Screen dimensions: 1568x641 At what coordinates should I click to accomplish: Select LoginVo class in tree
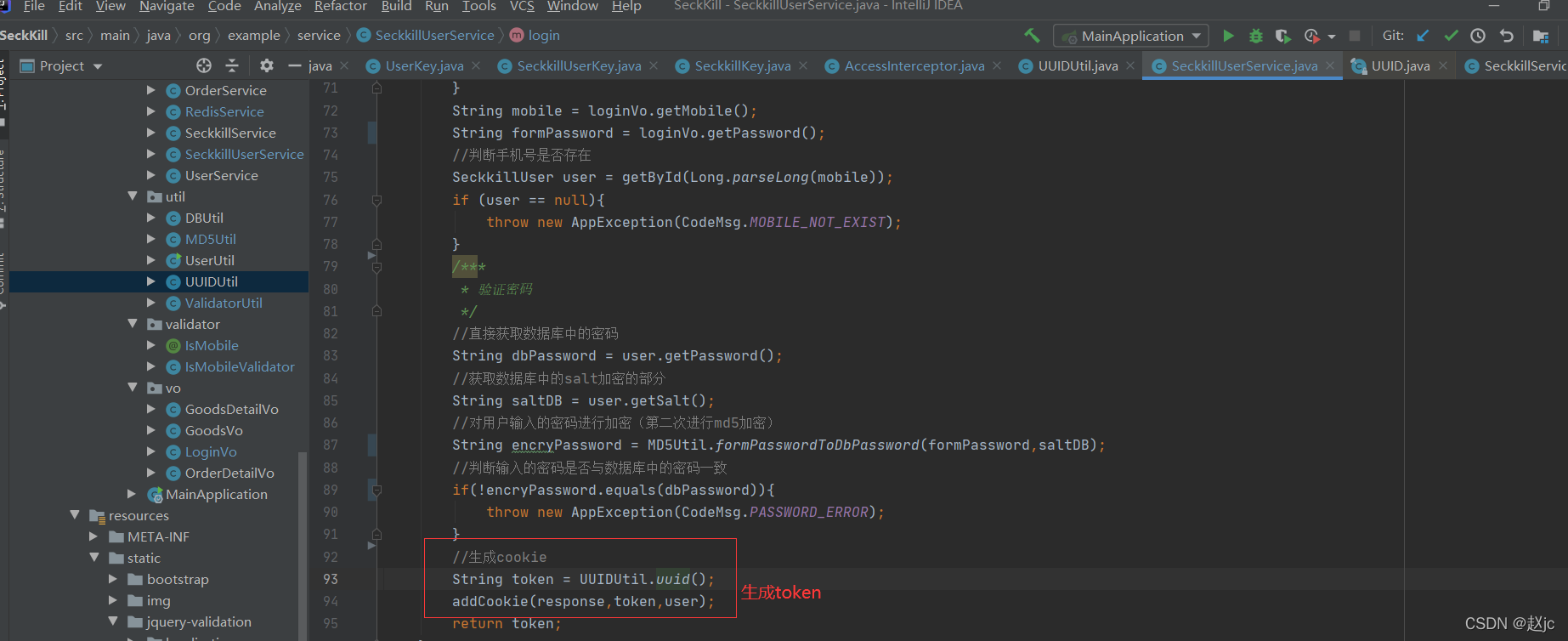pyautogui.click(x=211, y=451)
